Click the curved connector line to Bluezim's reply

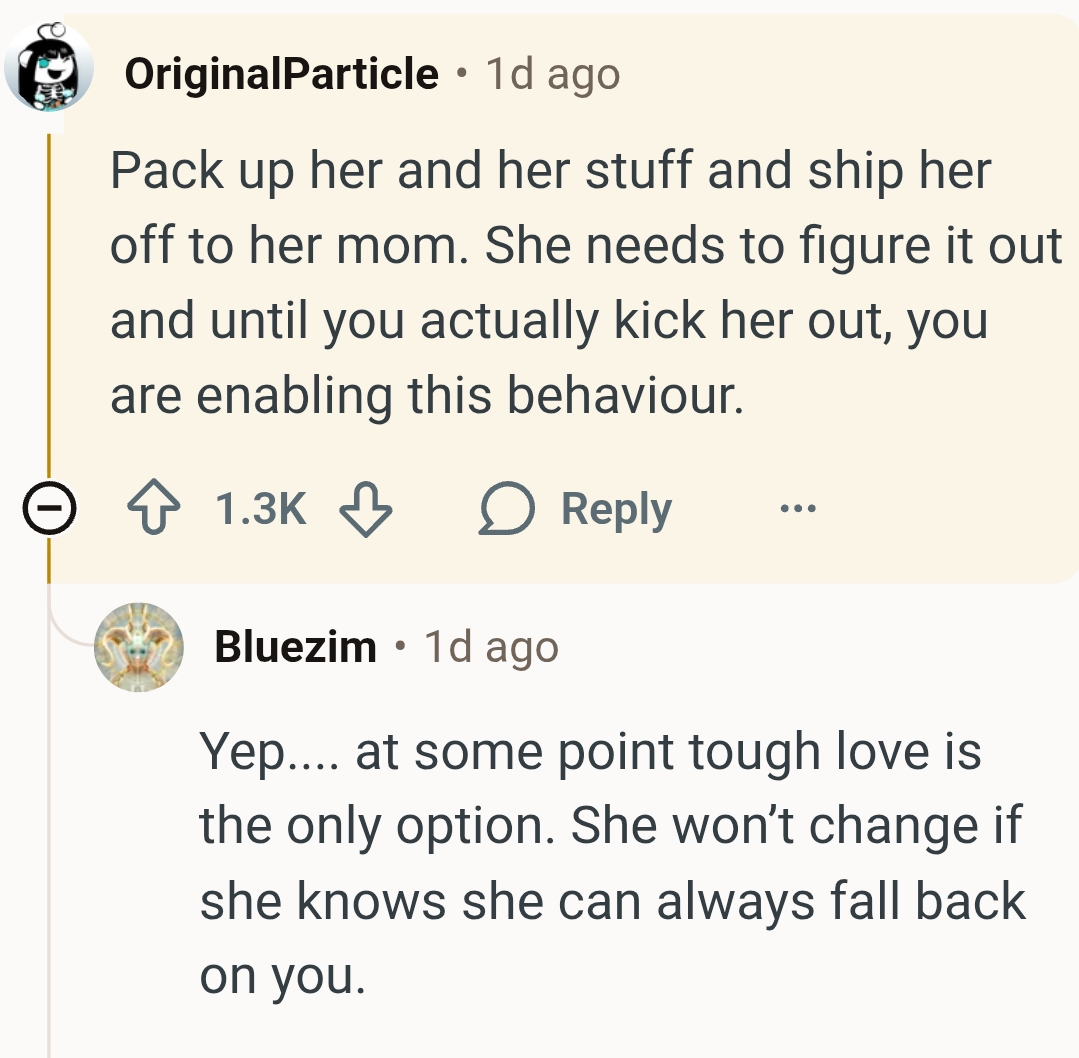coord(66,630)
